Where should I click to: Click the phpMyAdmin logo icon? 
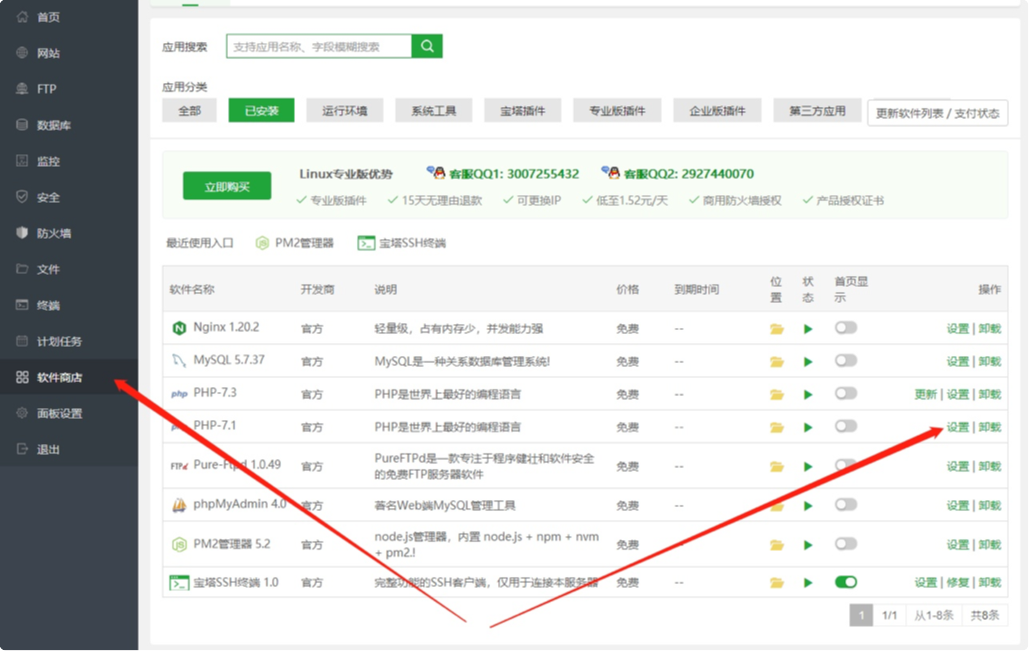click(179, 505)
